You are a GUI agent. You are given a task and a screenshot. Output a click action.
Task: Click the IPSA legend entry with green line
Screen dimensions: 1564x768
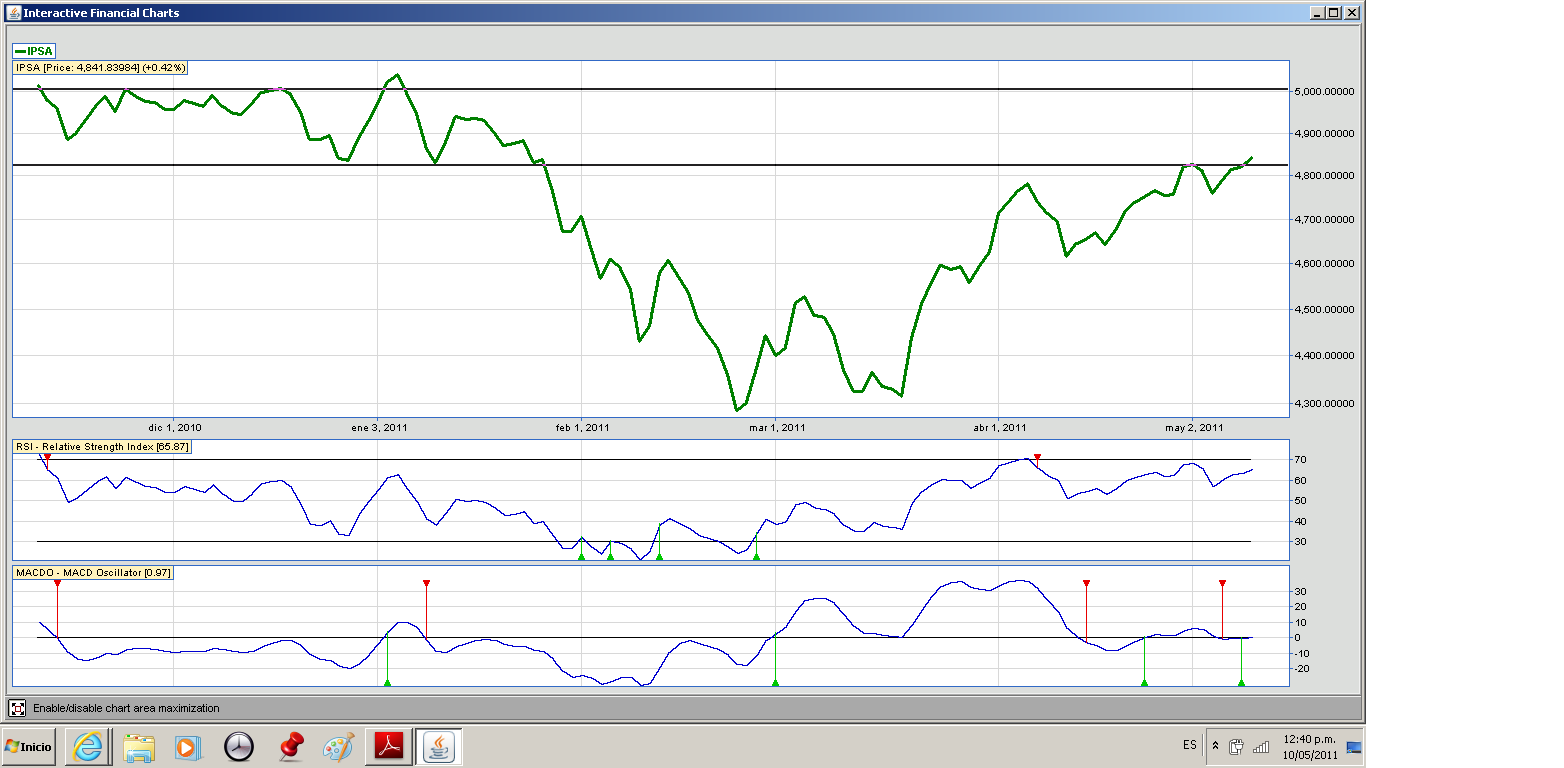tap(34, 50)
